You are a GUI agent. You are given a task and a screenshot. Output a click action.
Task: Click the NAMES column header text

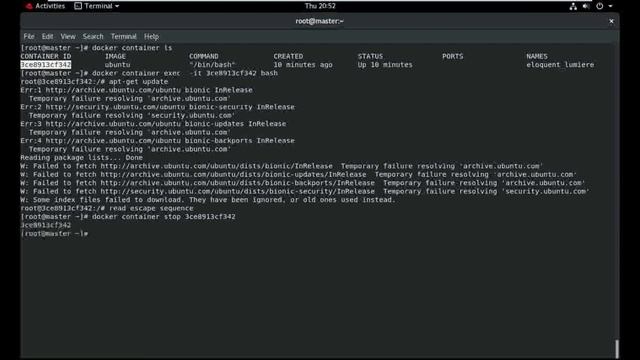click(x=537, y=56)
